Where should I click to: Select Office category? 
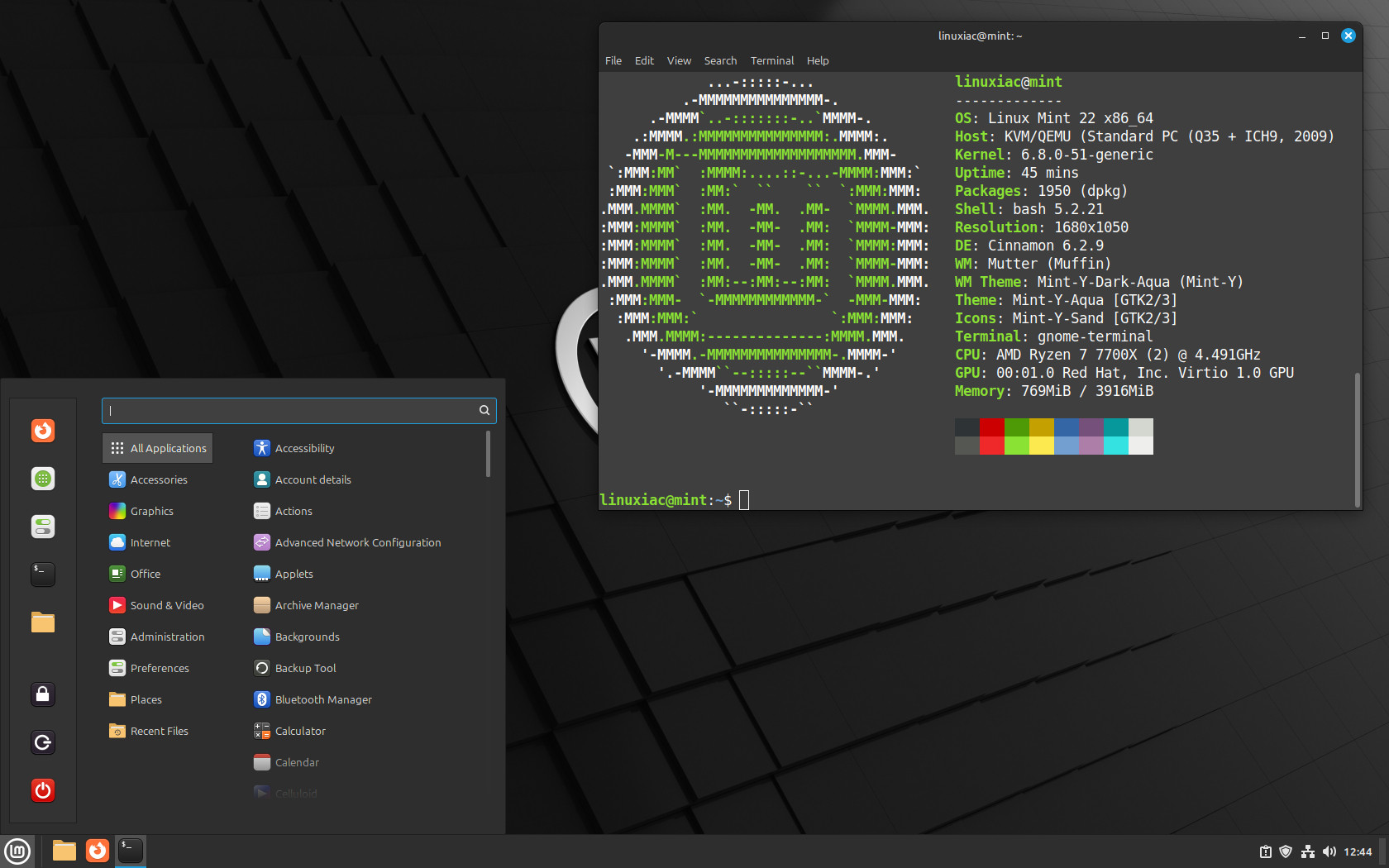135,574
